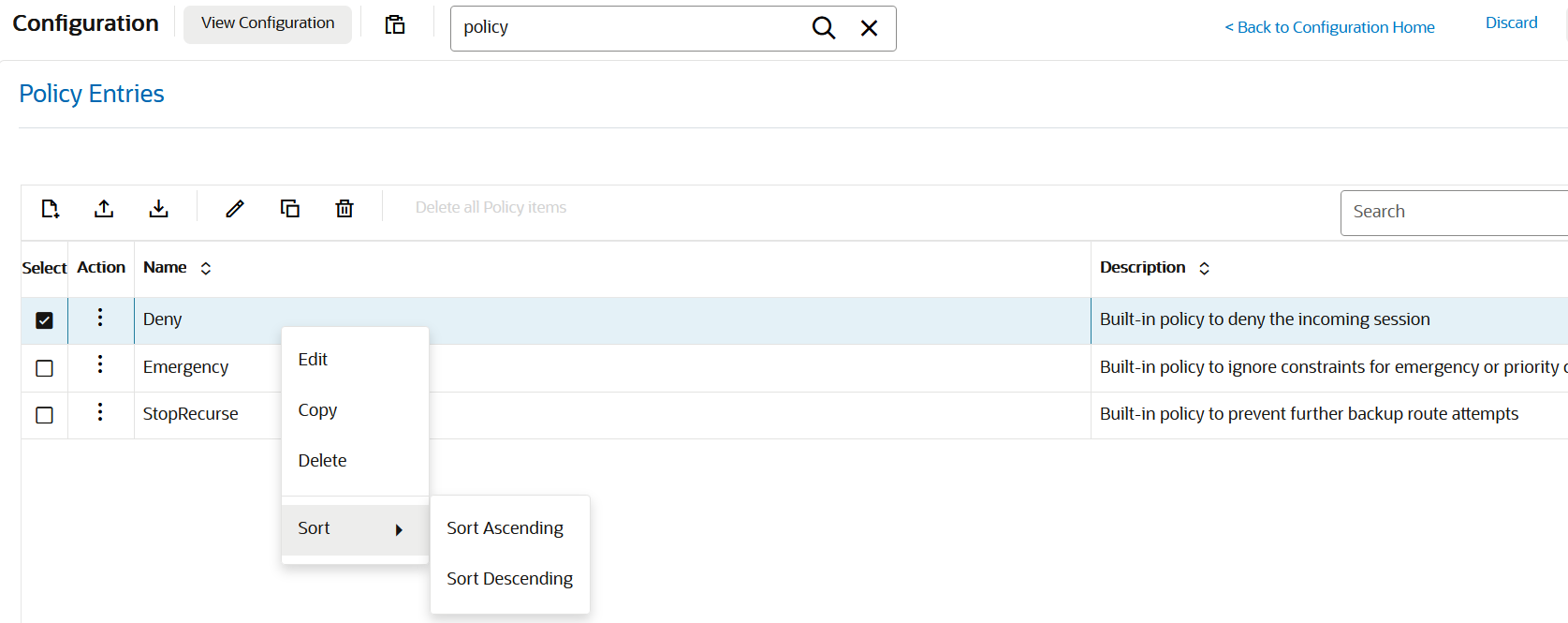
Task: Click the trash delete icon
Action: point(344,208)
